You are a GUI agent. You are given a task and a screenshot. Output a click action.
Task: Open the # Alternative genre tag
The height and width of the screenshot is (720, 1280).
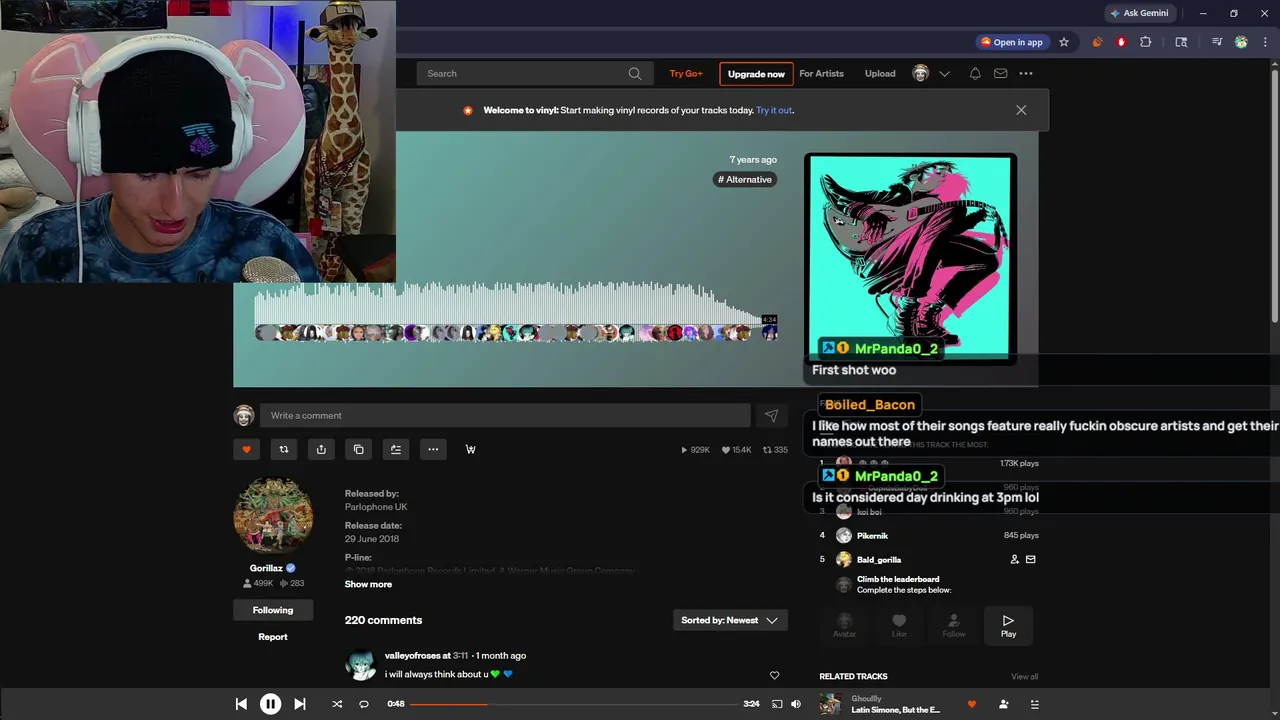coord(745,180)
